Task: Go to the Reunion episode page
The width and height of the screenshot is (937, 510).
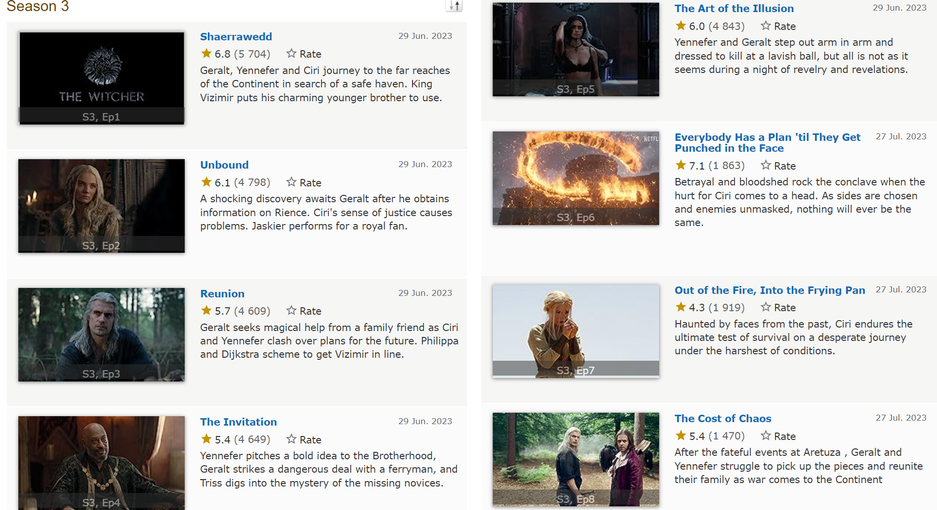Action: pos(222,294)
